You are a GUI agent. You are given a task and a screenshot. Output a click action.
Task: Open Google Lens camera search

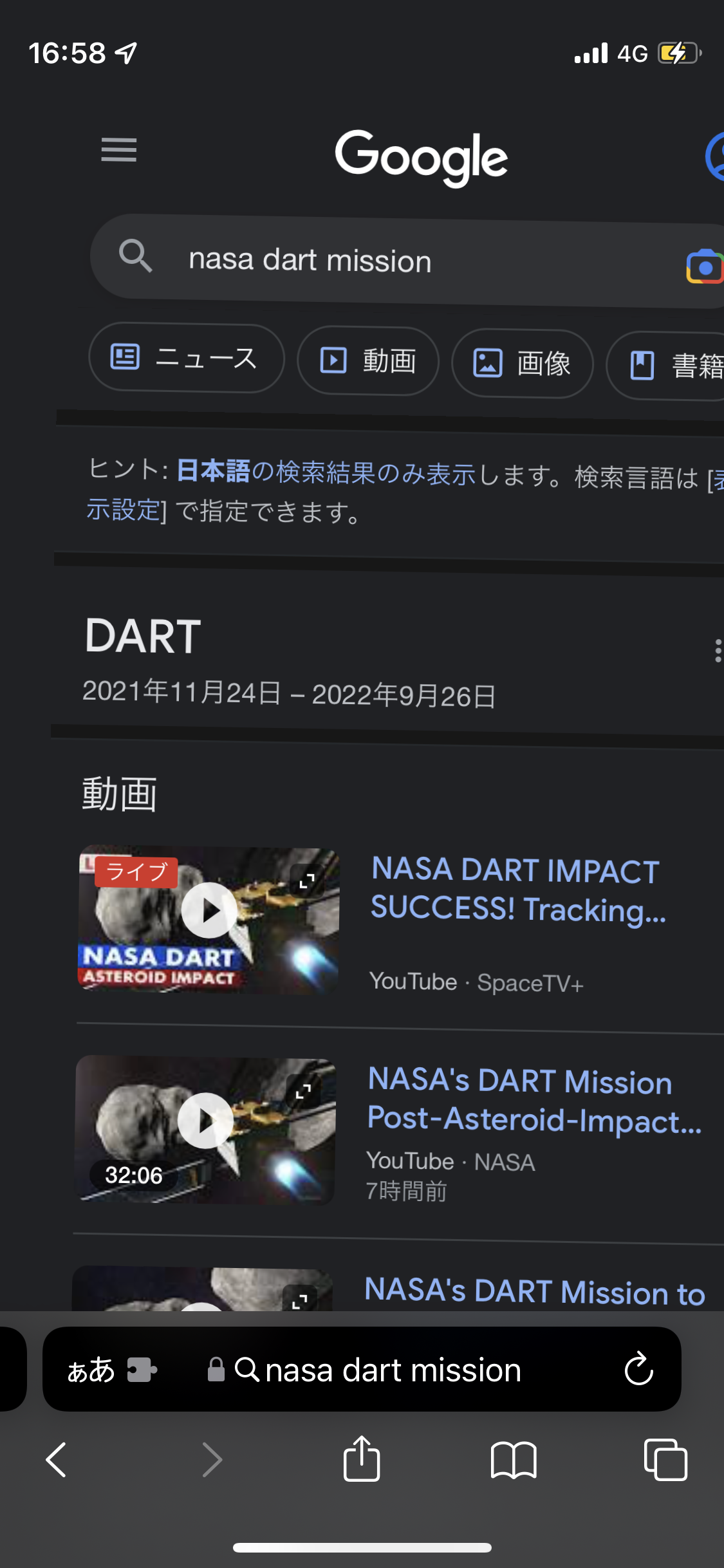pyautogui.click(x=705, y=266)
